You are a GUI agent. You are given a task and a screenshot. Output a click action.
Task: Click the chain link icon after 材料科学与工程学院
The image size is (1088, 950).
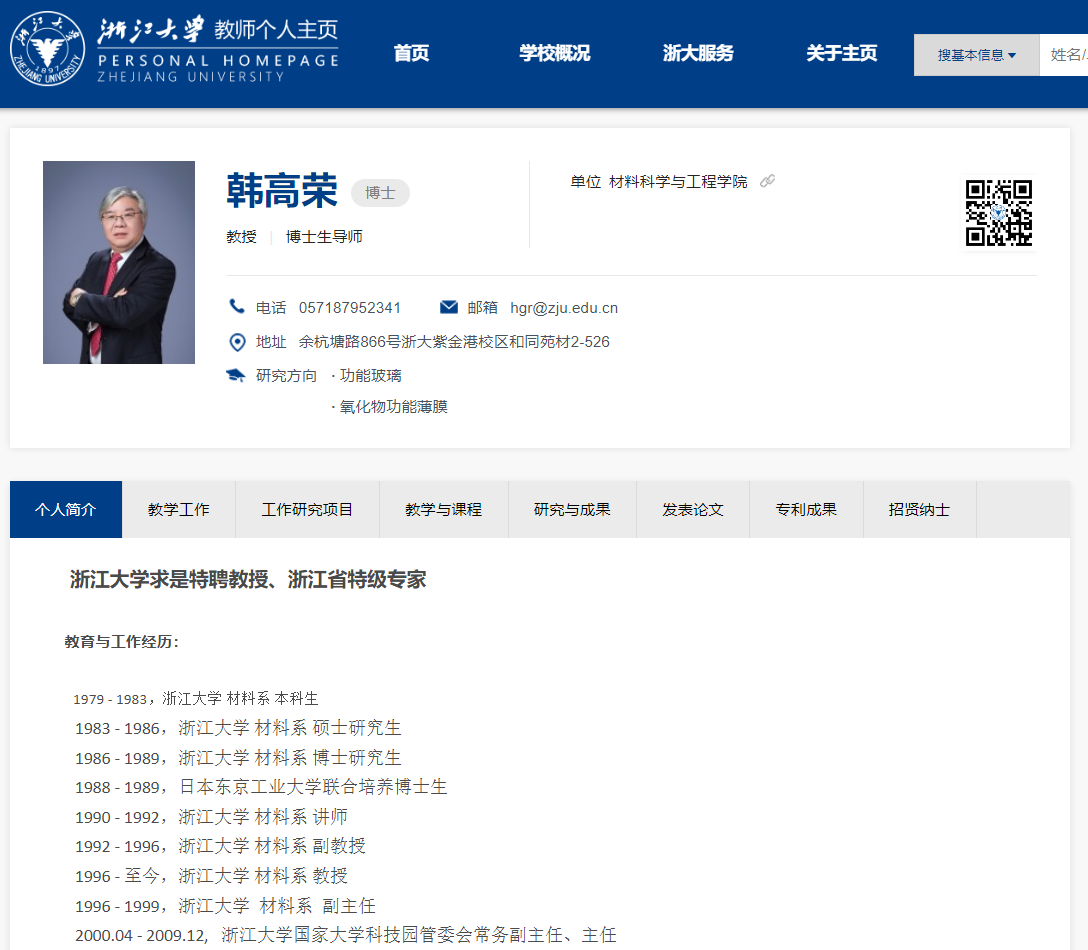pyautogui.click(x=767, y=181)
